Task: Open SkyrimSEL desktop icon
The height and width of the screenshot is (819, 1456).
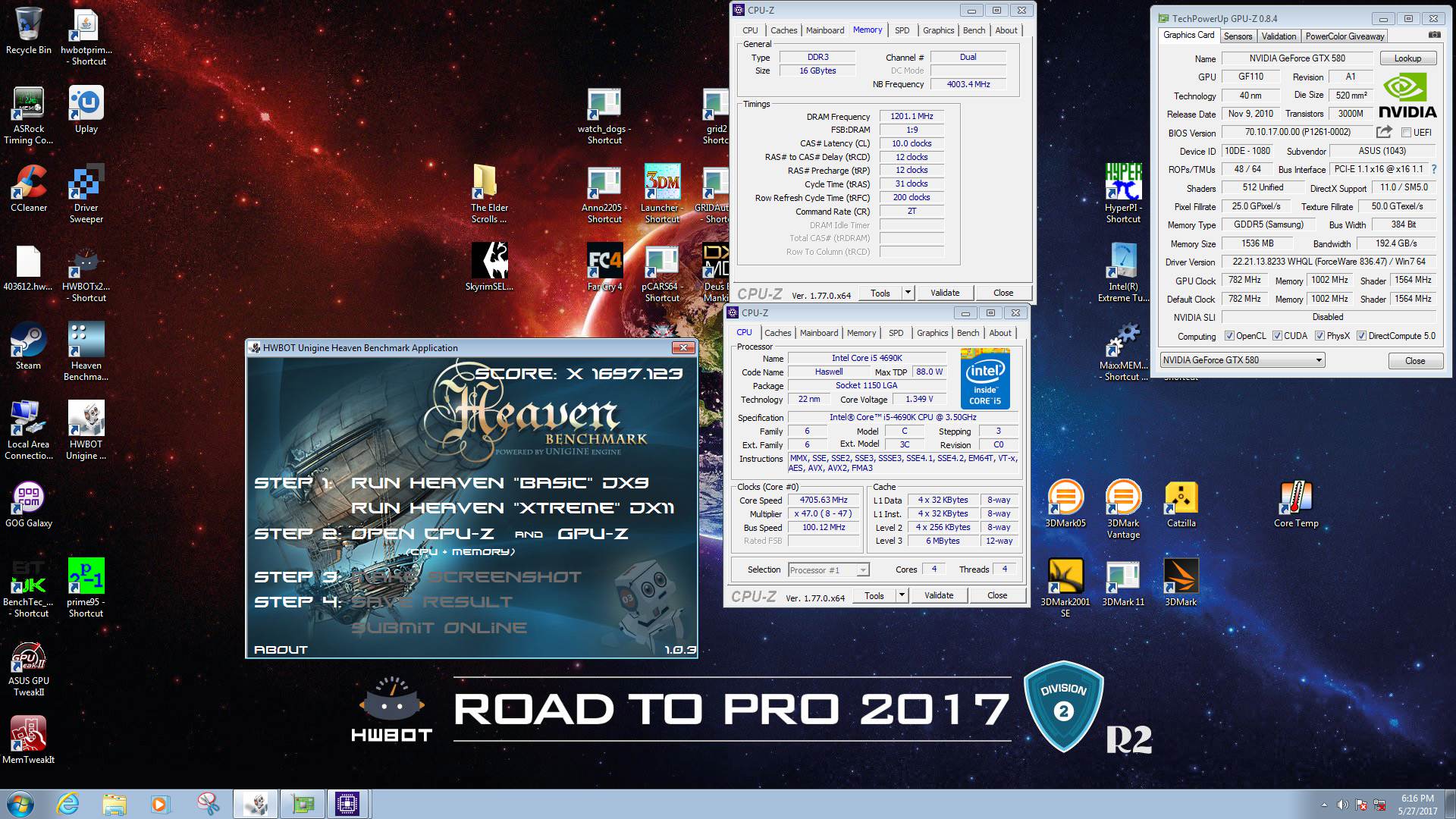Action: point(489,267)
